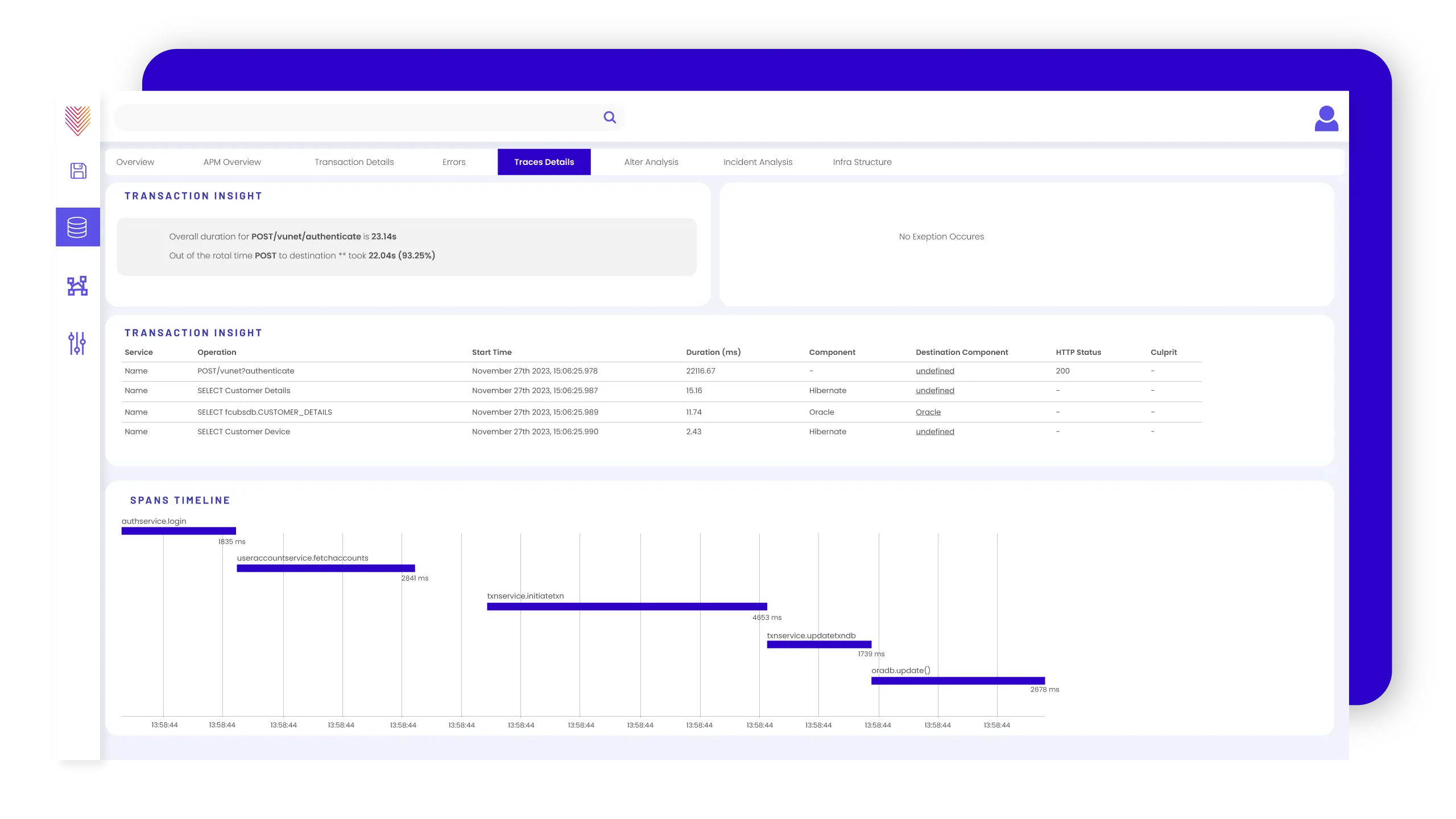Click the authservice.login span bar
Image resolution: width=1456 pixels, height=819 pixels.
pos(179,531)
